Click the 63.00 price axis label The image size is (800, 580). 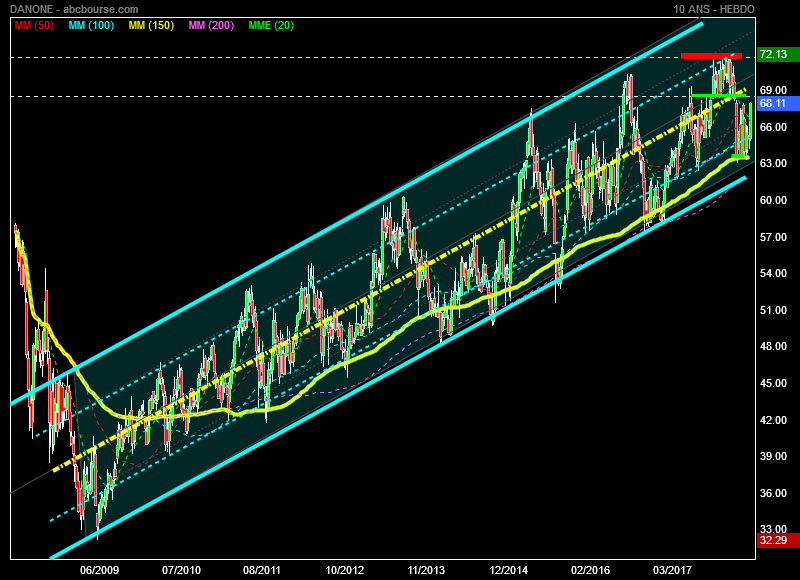tap(773, 163)
